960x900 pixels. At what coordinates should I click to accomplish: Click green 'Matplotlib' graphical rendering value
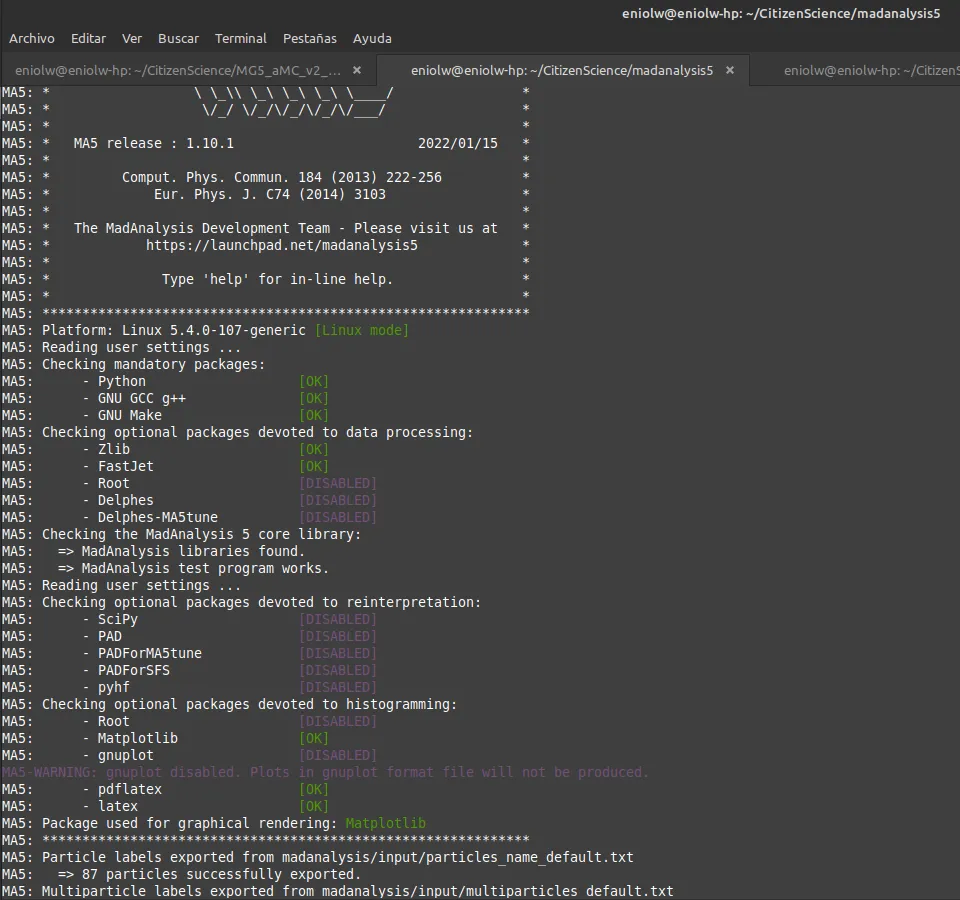pyautogui.click(x=386, y=823)
